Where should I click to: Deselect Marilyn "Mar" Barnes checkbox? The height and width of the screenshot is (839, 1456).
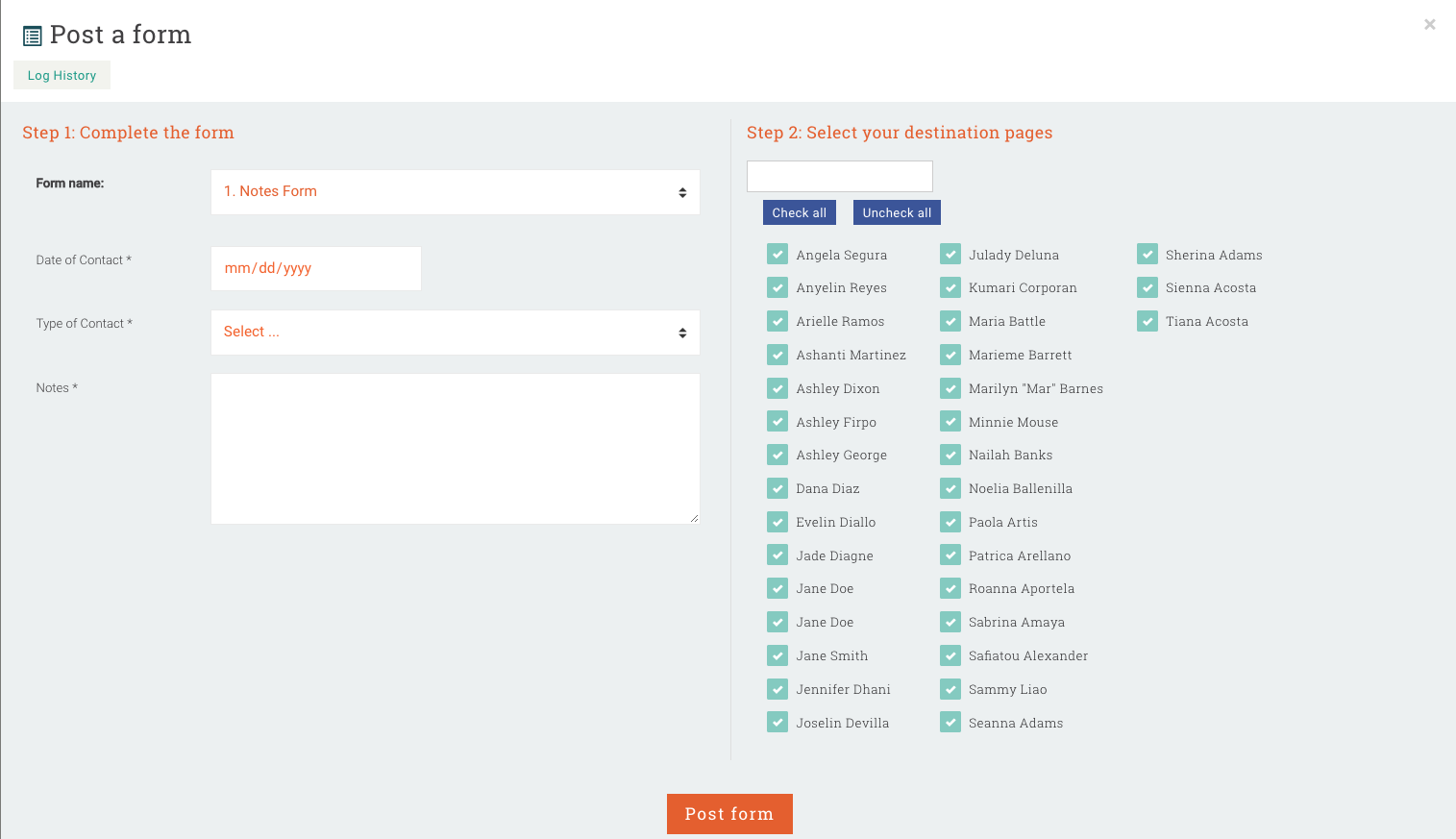click(950, 388)
